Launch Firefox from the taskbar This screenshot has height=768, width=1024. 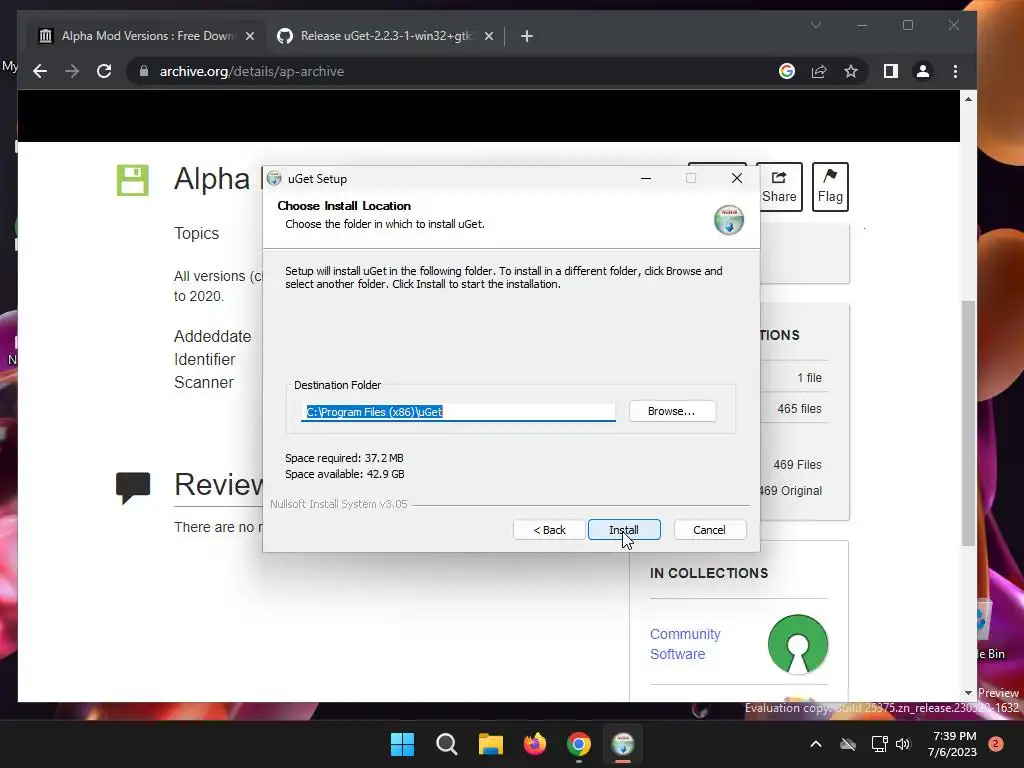[x=535, y=744]
